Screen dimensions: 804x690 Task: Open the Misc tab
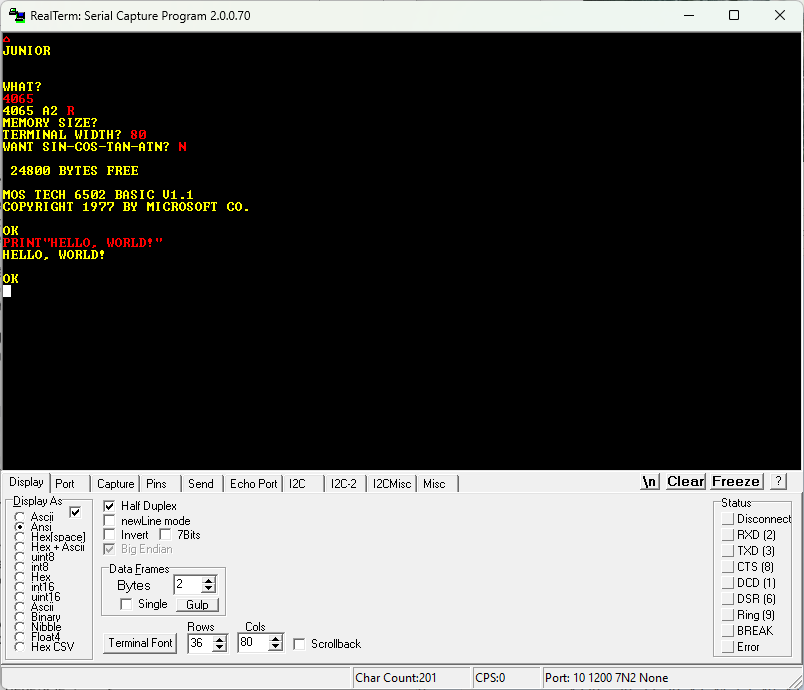434,483
